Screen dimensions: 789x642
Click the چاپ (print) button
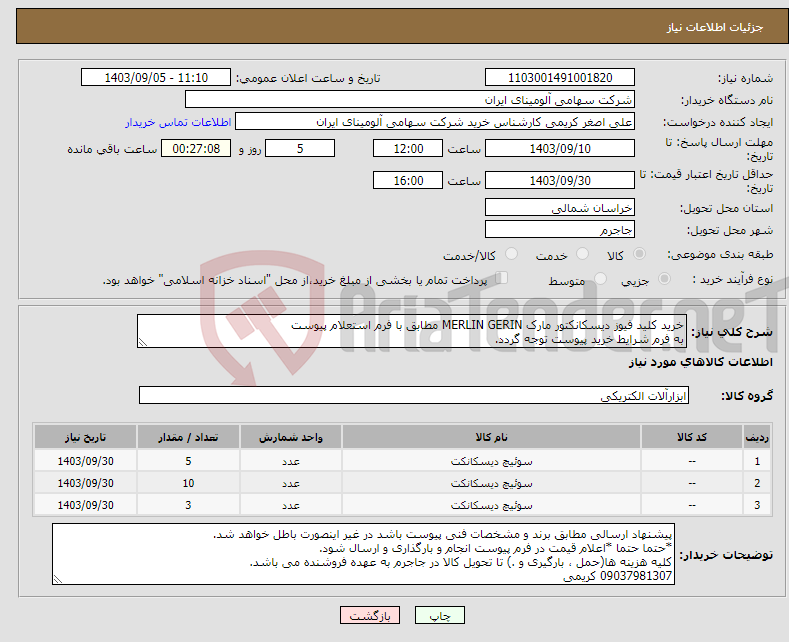coord(439,615)
